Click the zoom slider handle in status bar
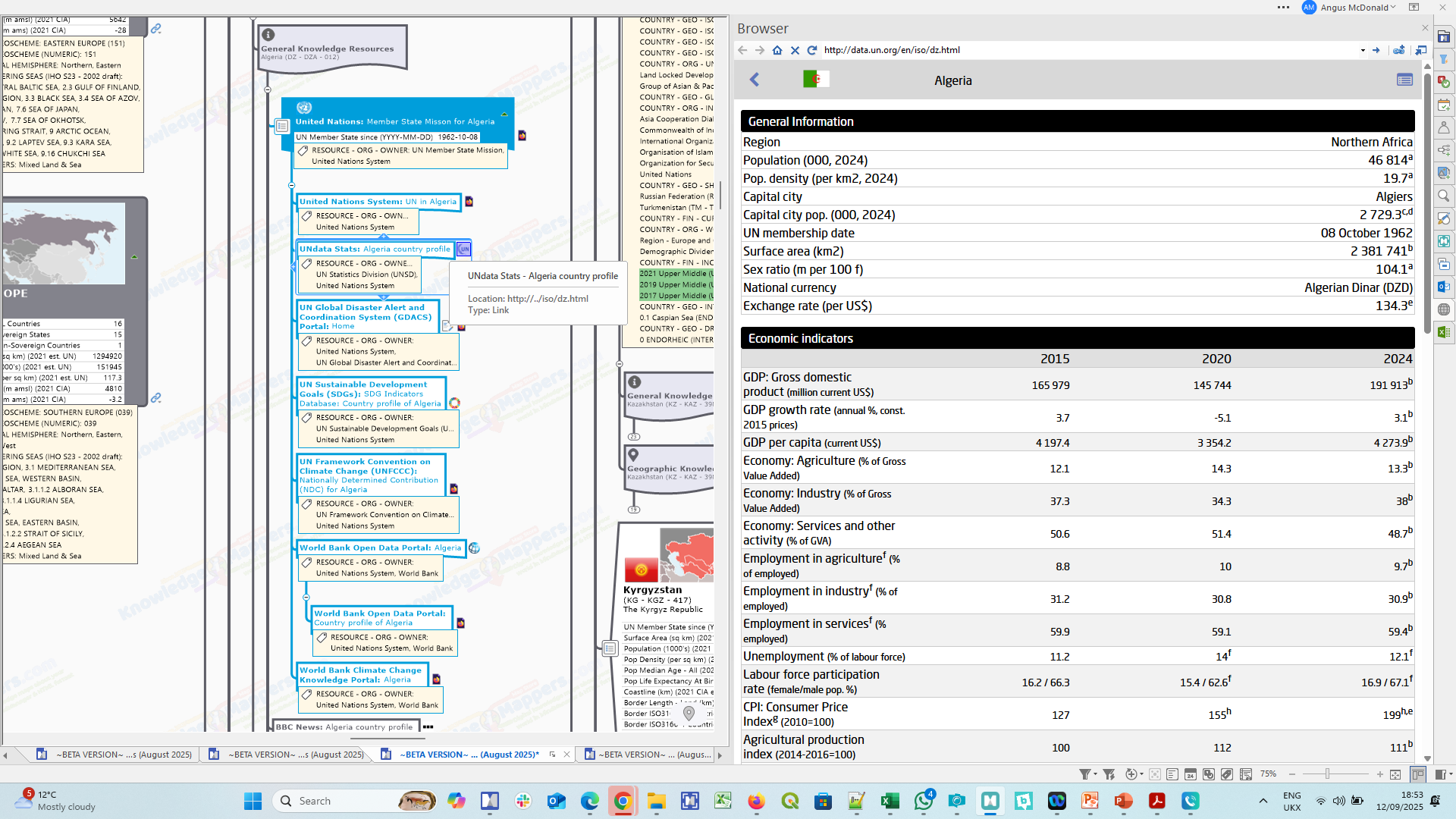Screen dimensions: 1456x819 (x=1327, y=774)
